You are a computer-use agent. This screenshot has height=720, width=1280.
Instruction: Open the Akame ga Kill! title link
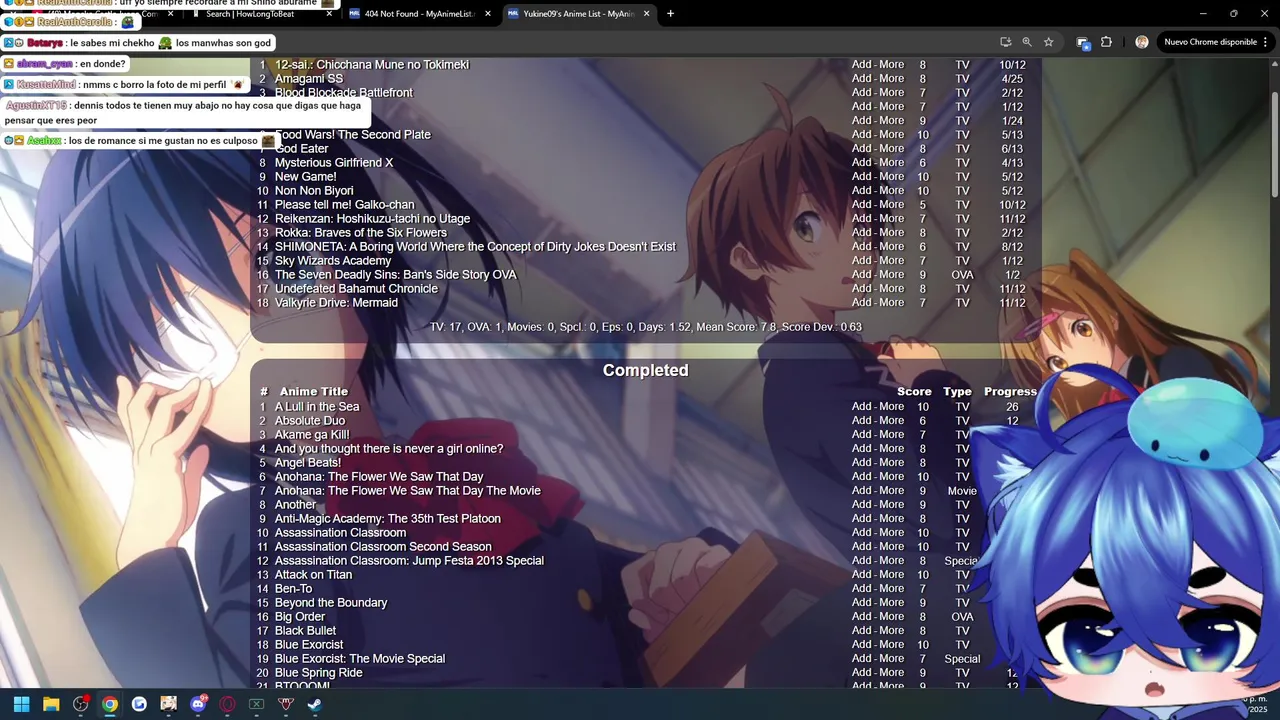point(312,435)
